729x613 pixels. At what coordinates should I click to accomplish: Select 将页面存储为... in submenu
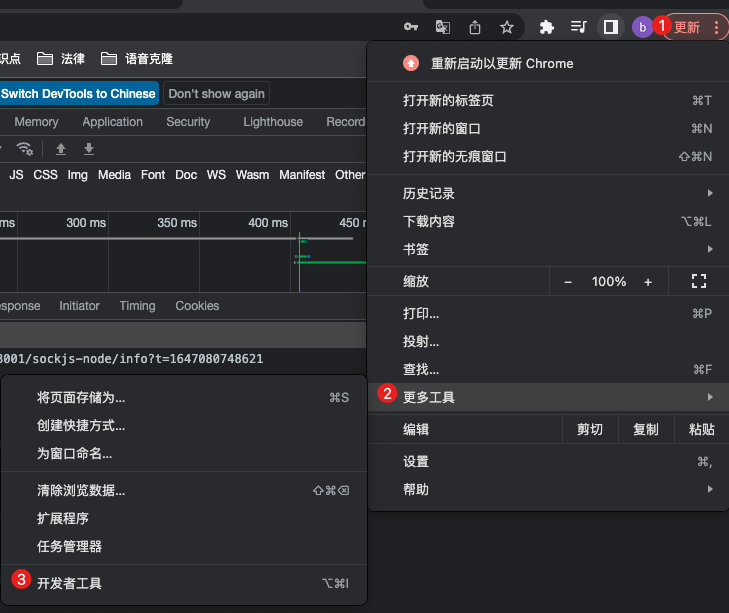[x=184, y=398]
